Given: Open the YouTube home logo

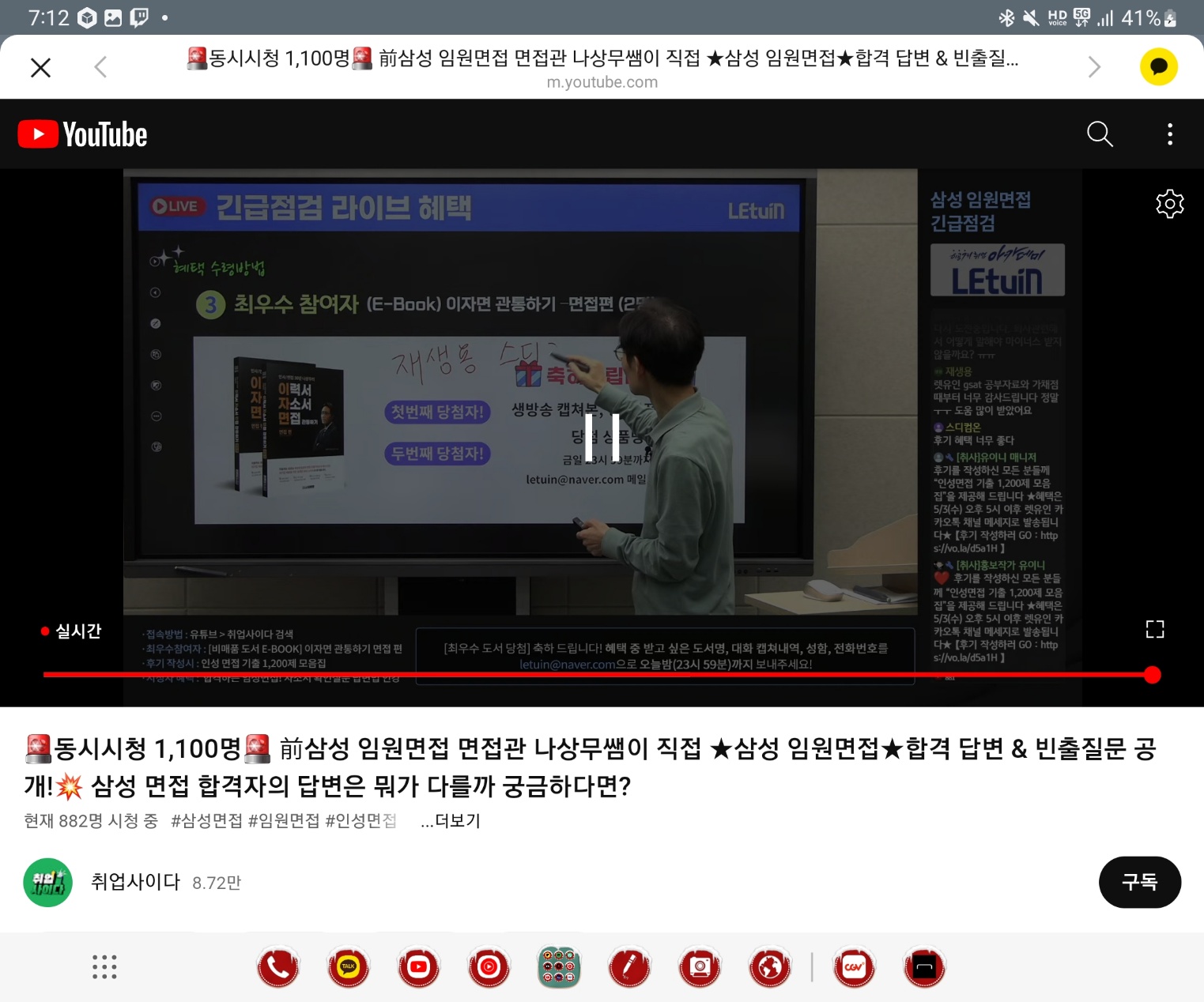Looking at the screenshot, I should tap(82, 134).
